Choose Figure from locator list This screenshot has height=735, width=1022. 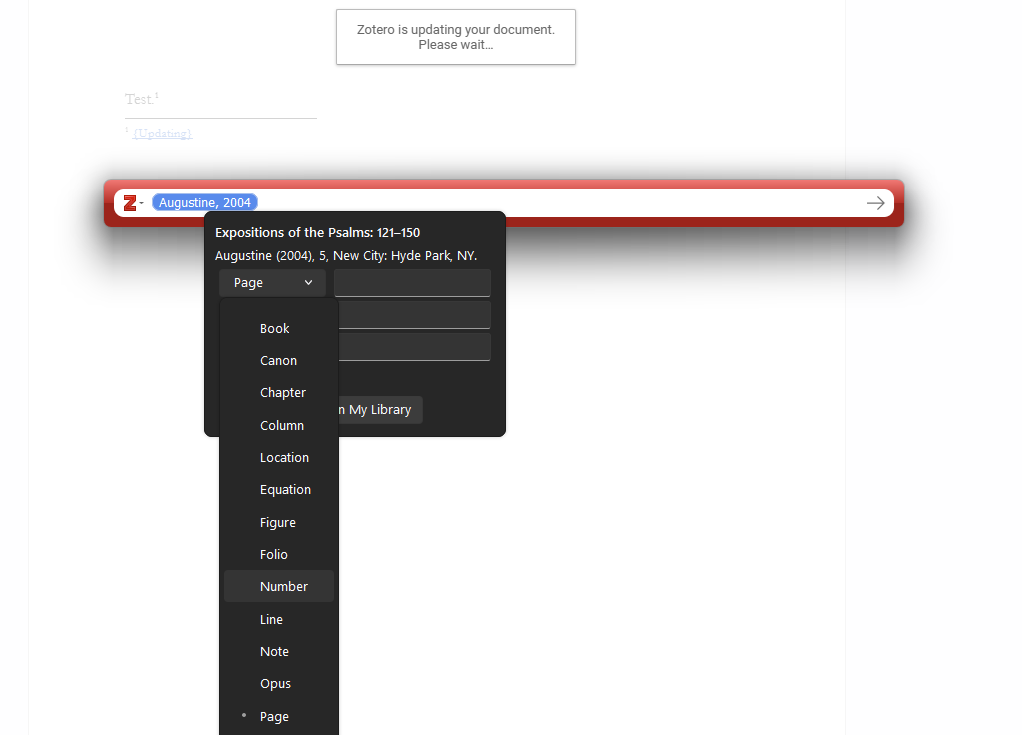click(279, 522)
